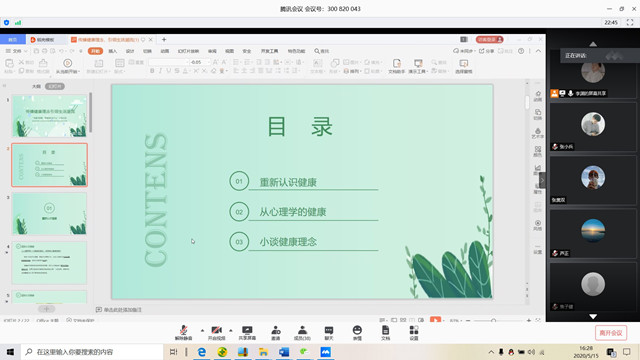Open the emoji (表情) reactions
The image size is (640, 360).
(357, 332)
